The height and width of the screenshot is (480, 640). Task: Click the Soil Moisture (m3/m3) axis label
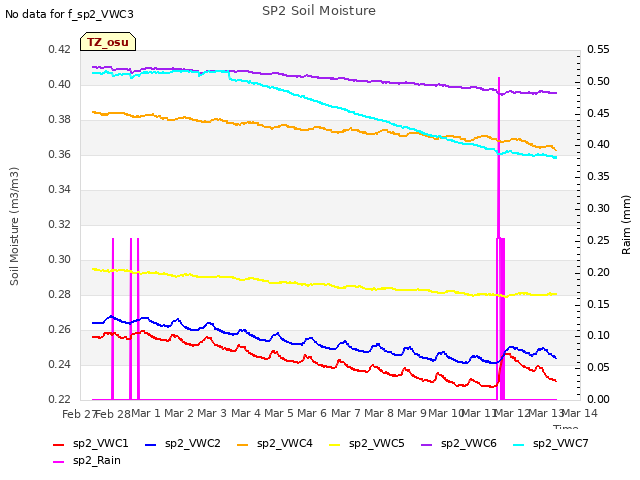coord(14,226)
